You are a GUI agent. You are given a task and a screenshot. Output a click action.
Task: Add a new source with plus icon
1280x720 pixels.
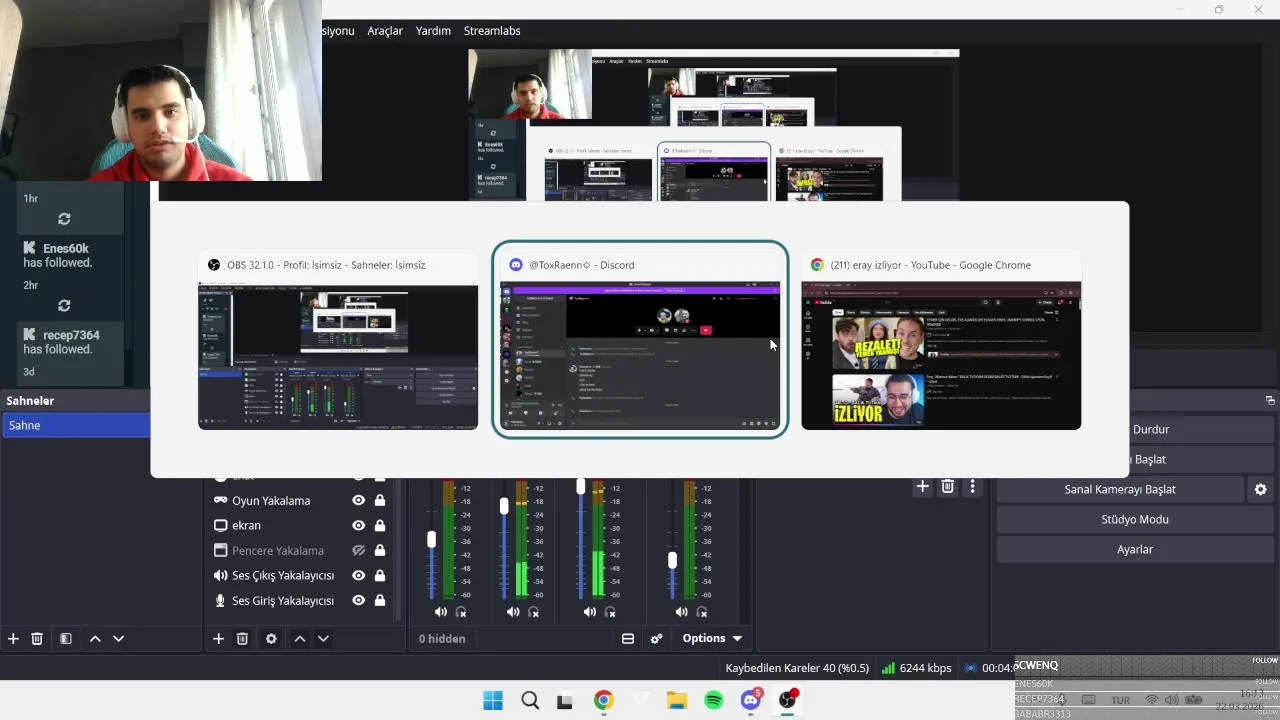coord(218,638)
